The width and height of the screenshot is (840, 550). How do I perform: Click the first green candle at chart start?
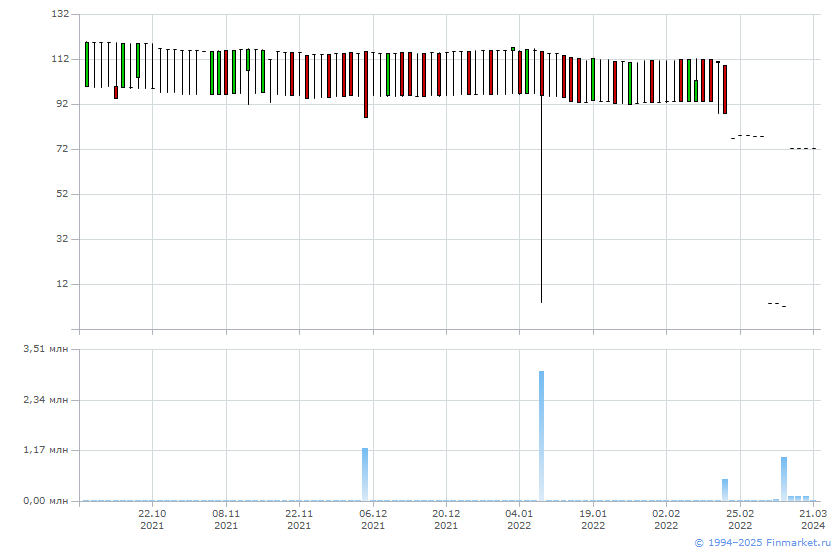[87, 64]
